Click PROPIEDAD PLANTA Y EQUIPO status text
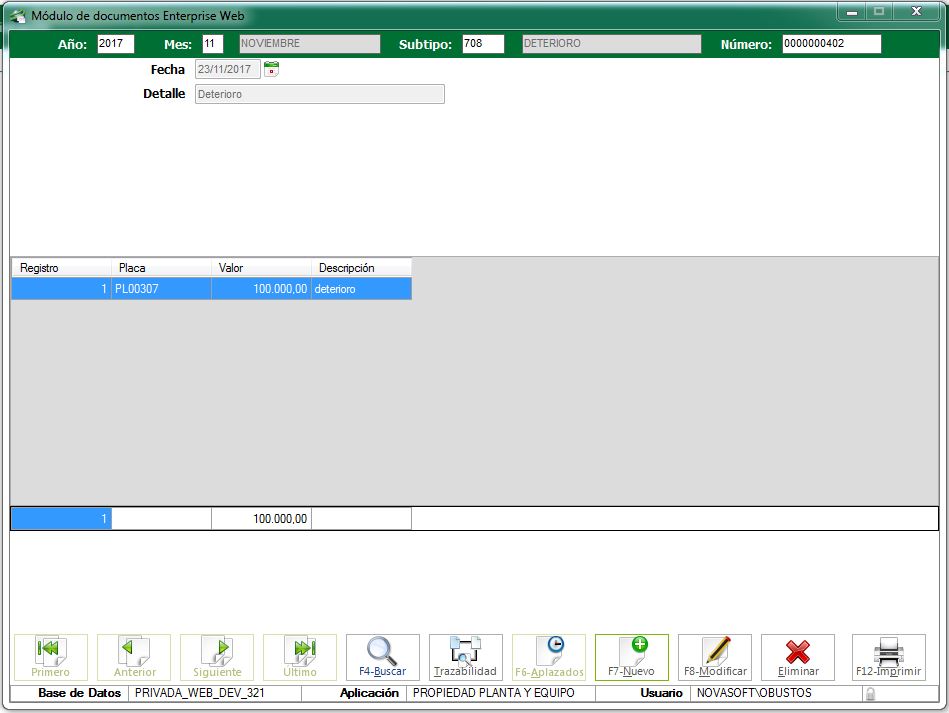Screen dimensions: 949x713 [494, 693]
